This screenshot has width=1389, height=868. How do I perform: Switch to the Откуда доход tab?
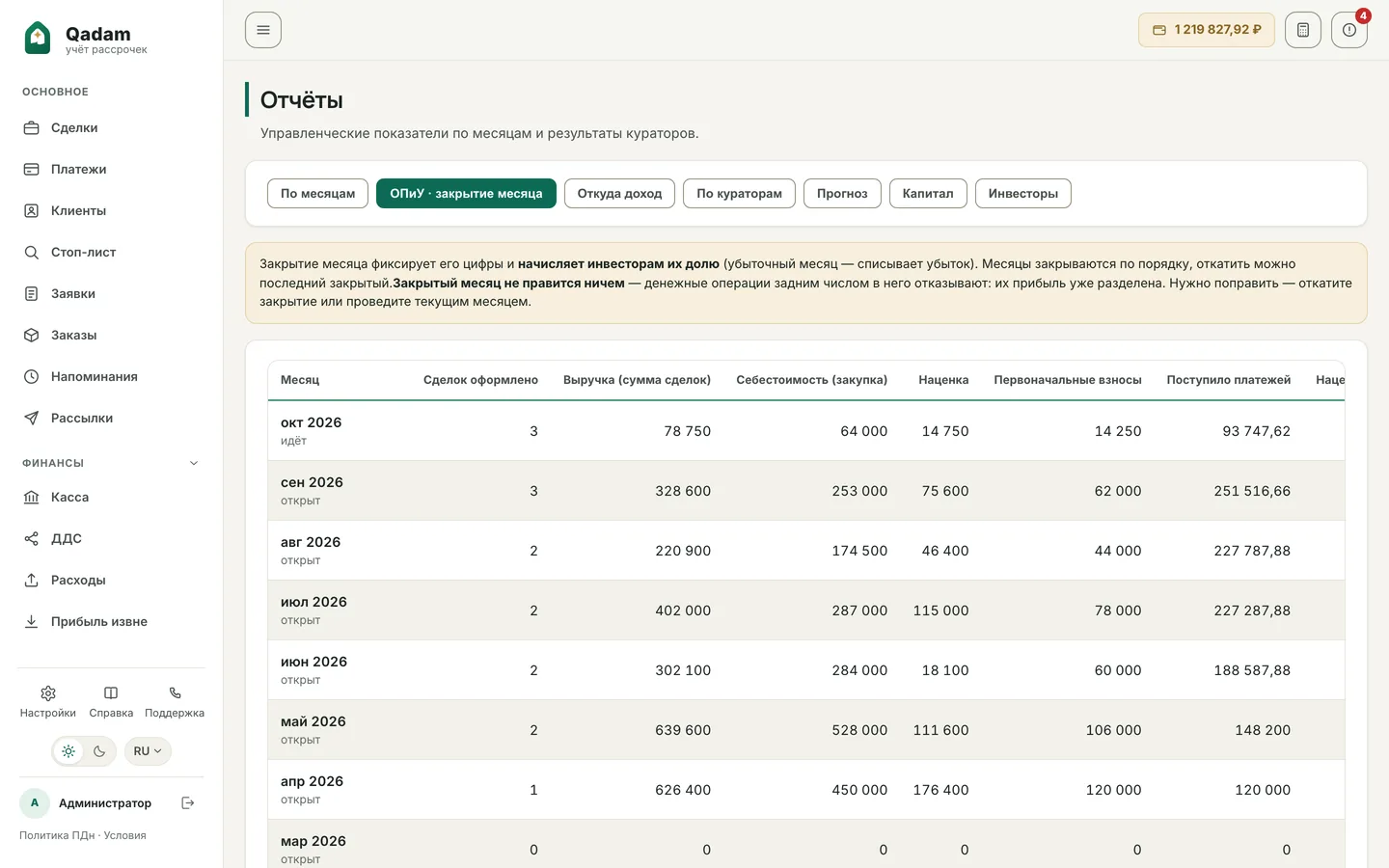619,193
